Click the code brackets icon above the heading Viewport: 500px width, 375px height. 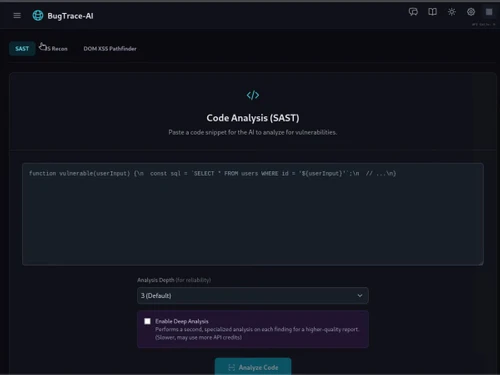coord(253,95)
